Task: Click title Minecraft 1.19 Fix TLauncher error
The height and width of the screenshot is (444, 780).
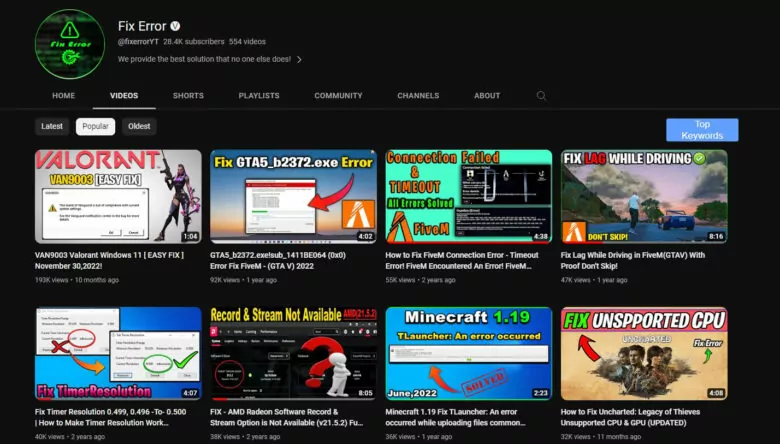Action: (x=456, y=417)
